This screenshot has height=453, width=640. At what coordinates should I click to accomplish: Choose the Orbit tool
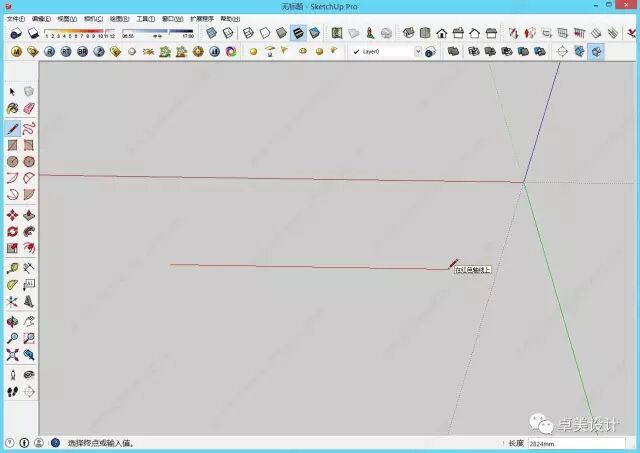[12, 322]
